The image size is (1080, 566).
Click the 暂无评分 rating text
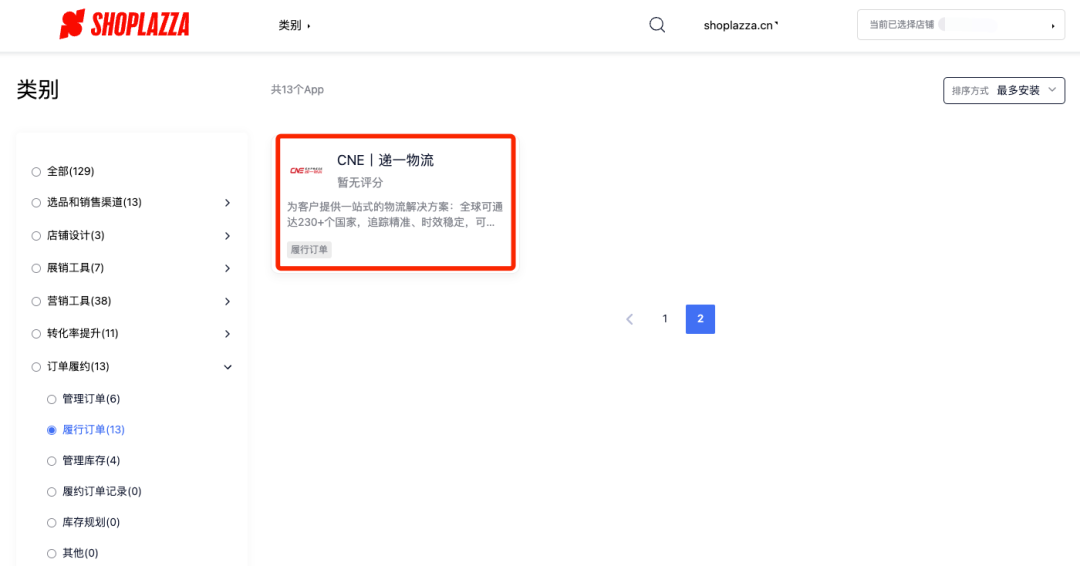tap(360, 182)
